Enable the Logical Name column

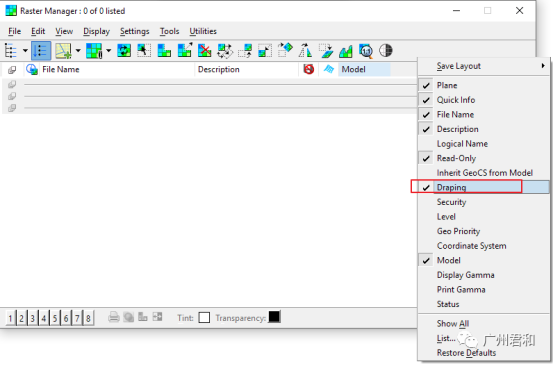[x=484, y=143]
